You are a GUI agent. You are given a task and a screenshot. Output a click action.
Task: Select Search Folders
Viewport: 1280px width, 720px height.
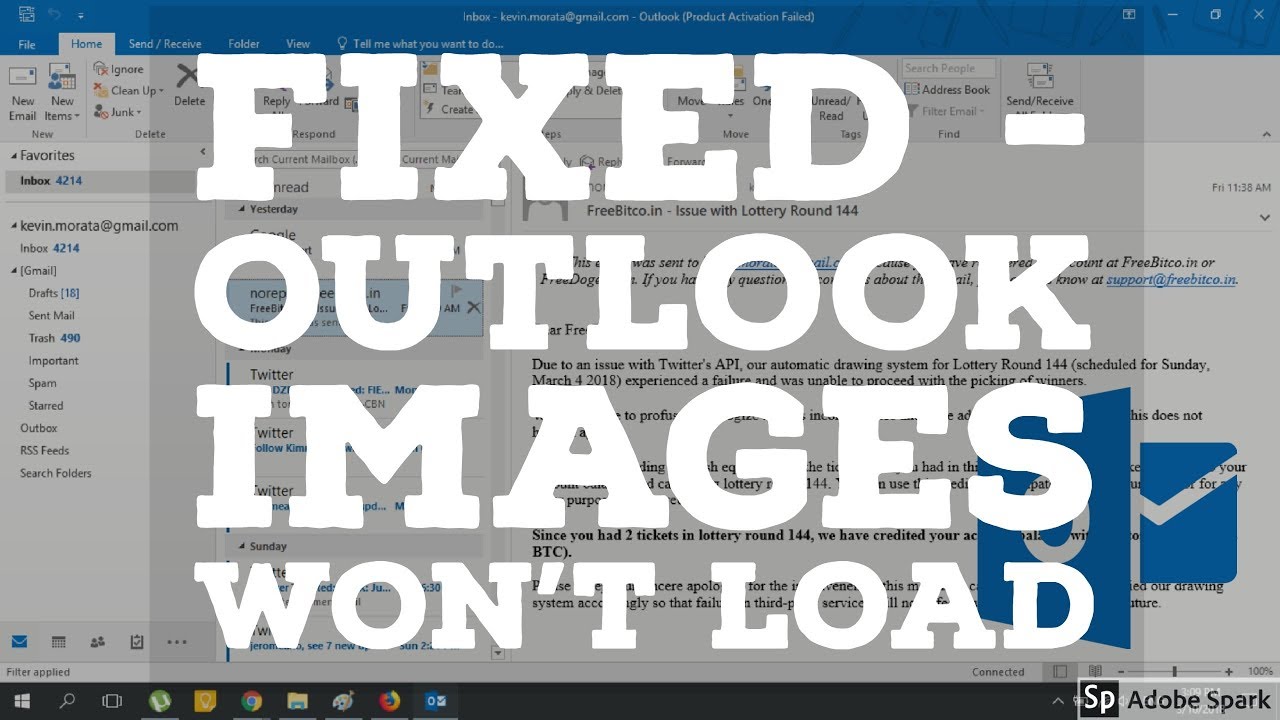point(56,473)
